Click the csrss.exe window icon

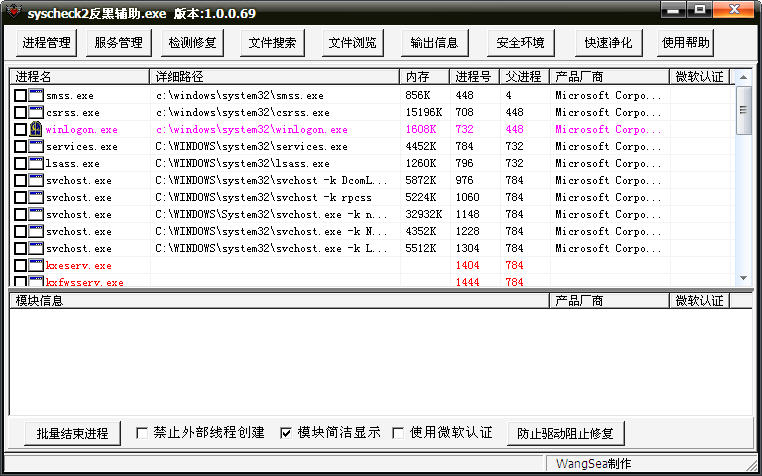tap(36, 112)
